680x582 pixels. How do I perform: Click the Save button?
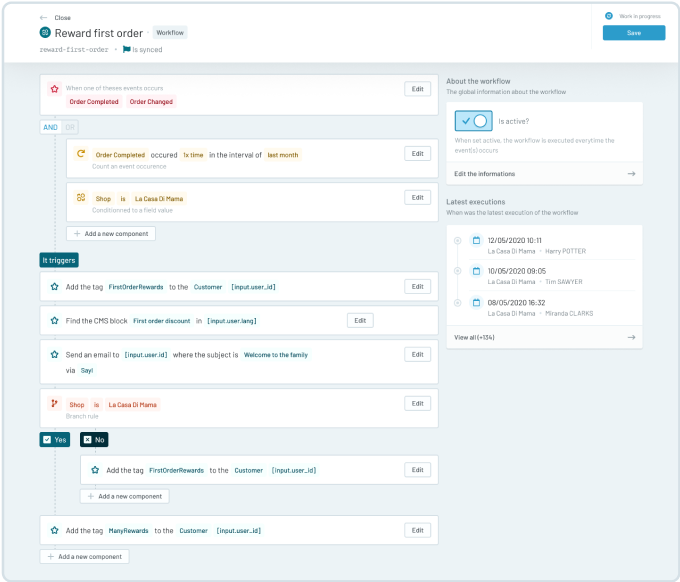click(x=633, y=33)
